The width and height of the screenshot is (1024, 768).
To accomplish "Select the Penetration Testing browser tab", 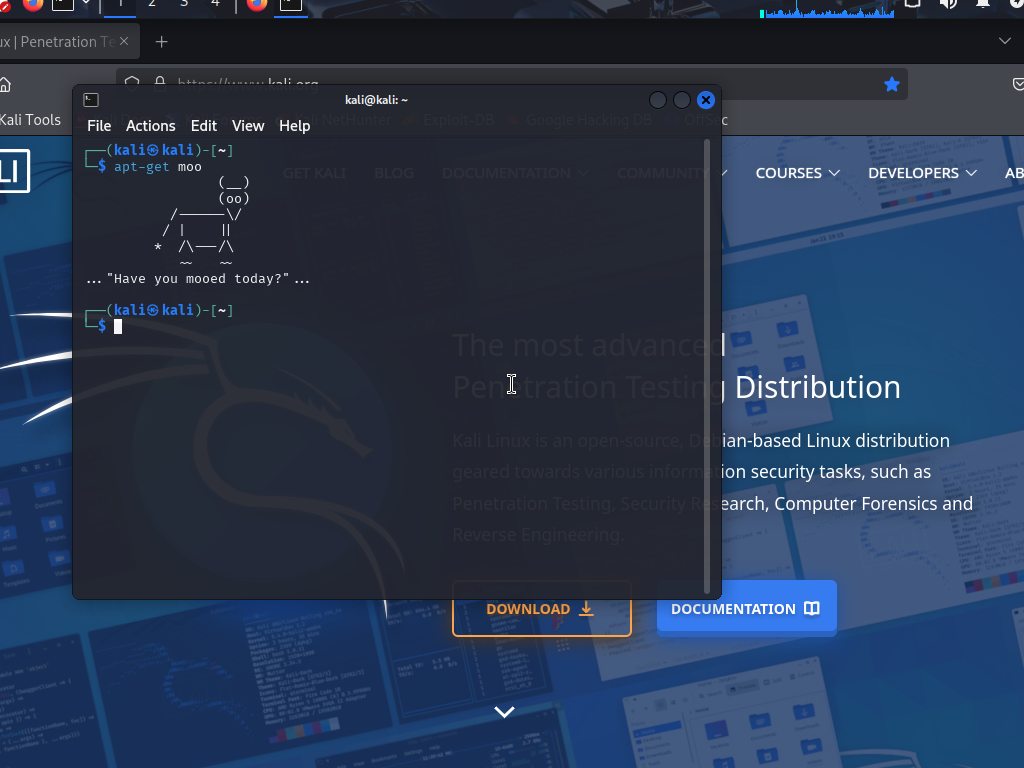I will (59, 42).
